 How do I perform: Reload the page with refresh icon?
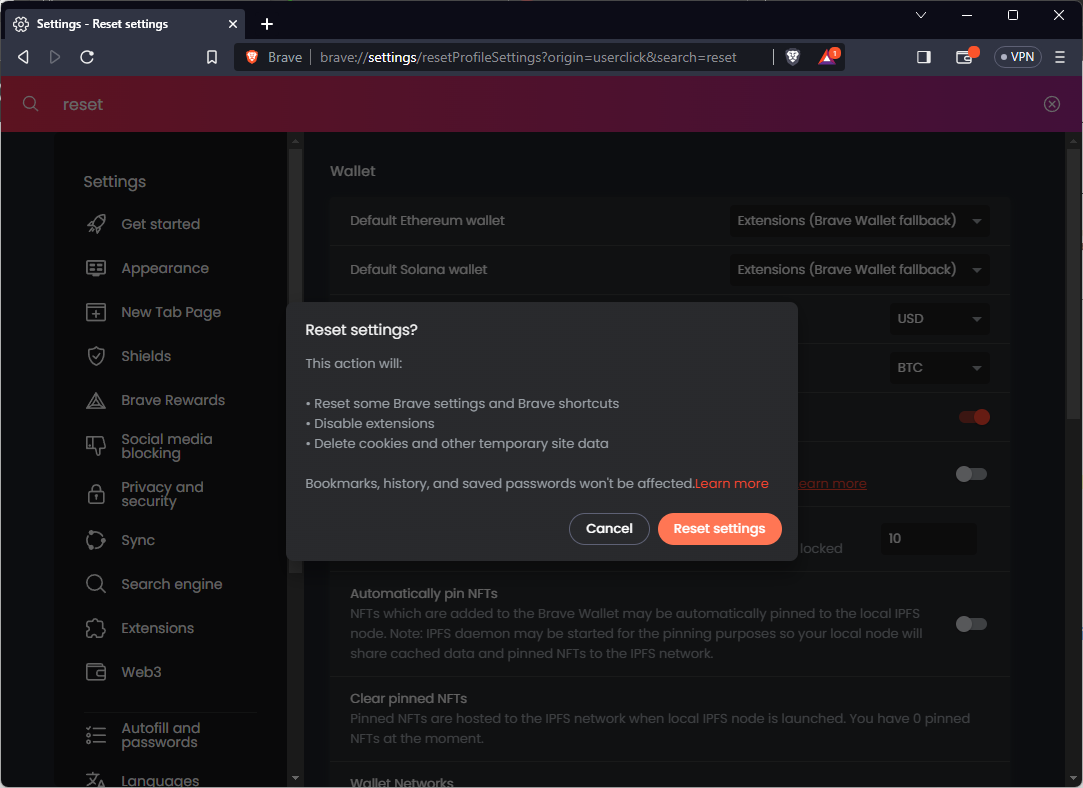click(x=87, y=57)
